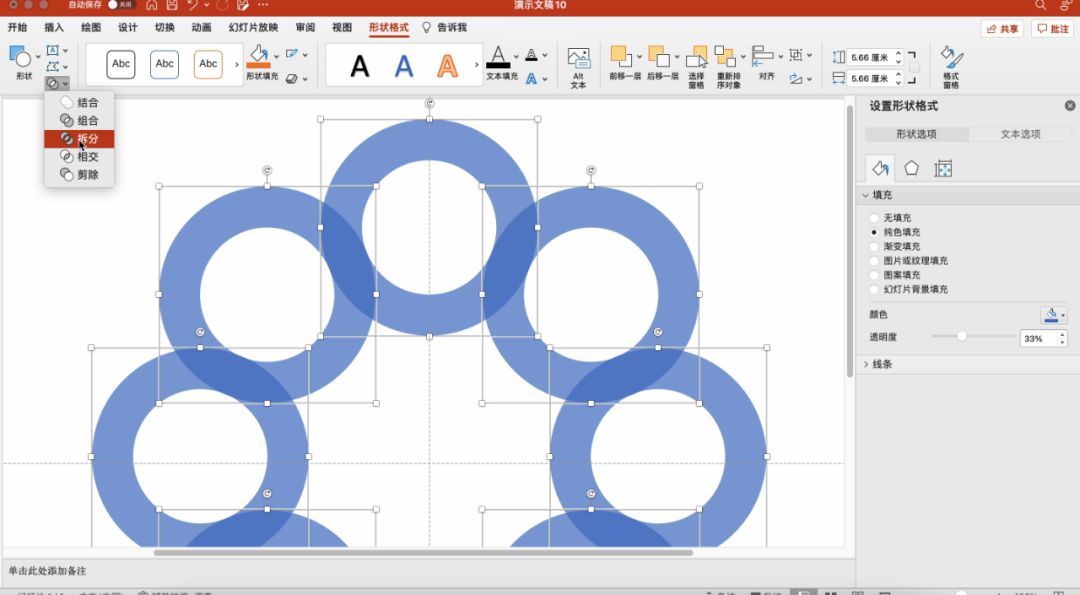
Task: Switch to the 插入 tab
Action: 54,28
